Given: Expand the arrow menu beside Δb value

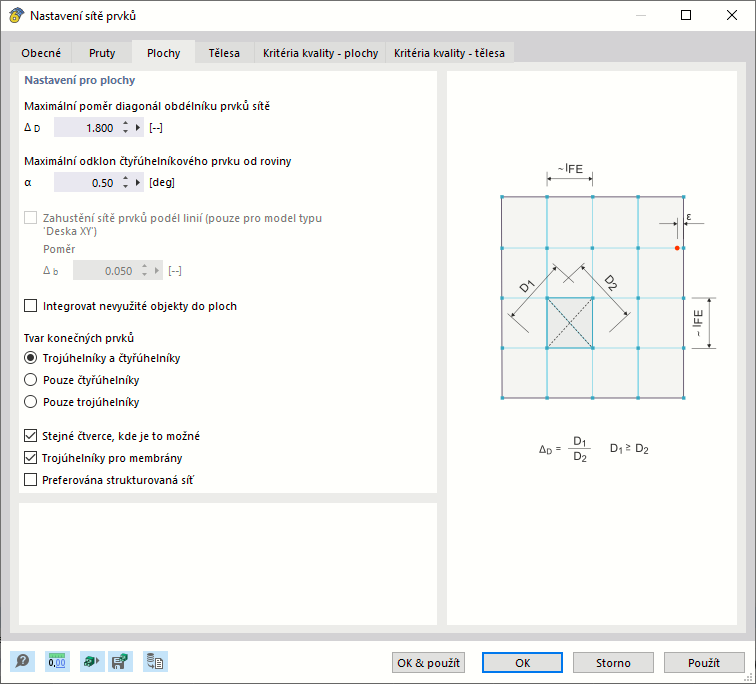Looking at the screenshot, I should (x=157, y=270).
